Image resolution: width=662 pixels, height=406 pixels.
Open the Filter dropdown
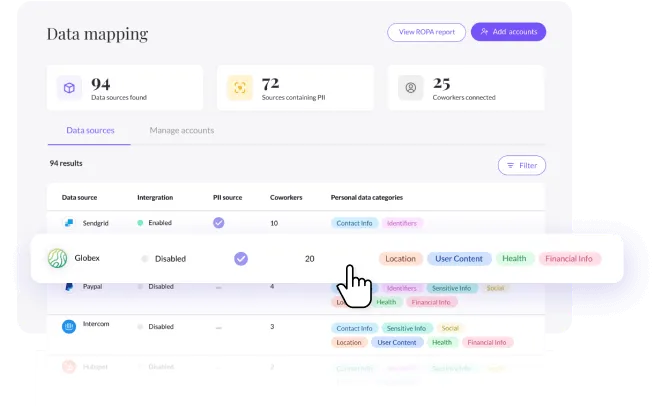tap(522, 165)
